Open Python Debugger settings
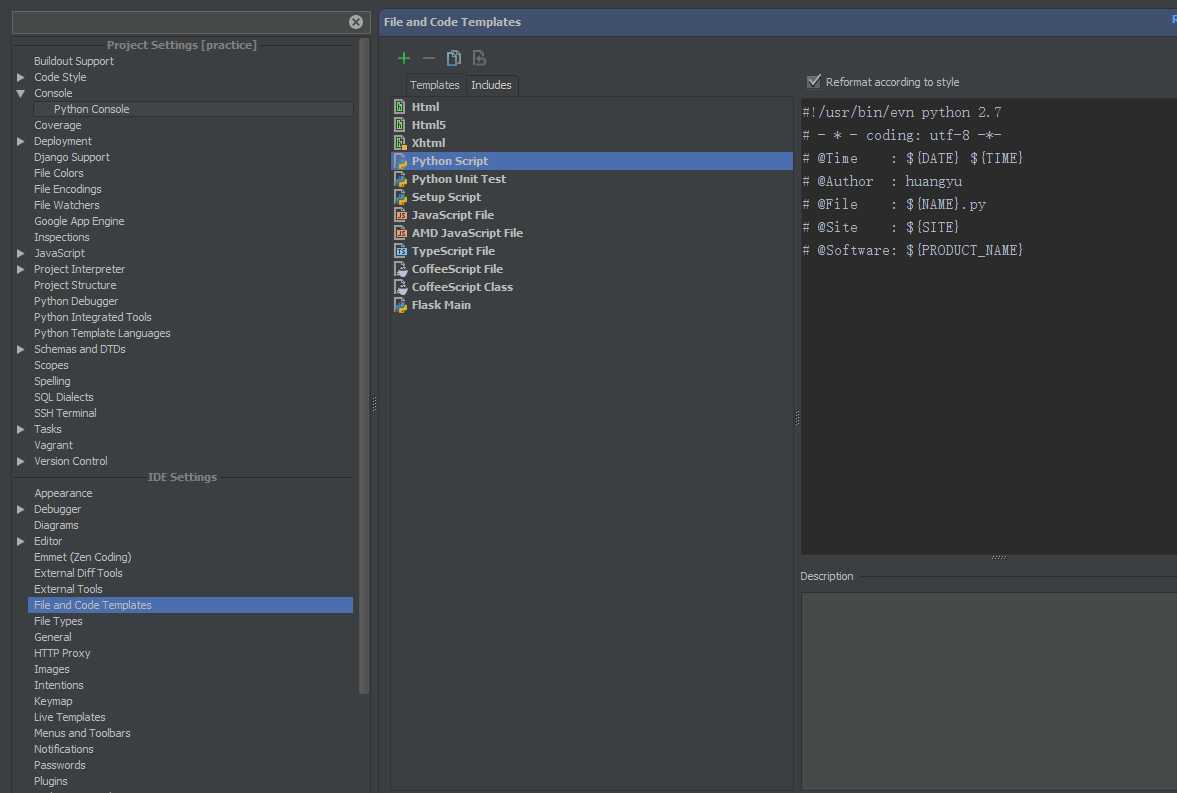The image size is (1177, 793). pyautogui.click(x=76, y=301)
